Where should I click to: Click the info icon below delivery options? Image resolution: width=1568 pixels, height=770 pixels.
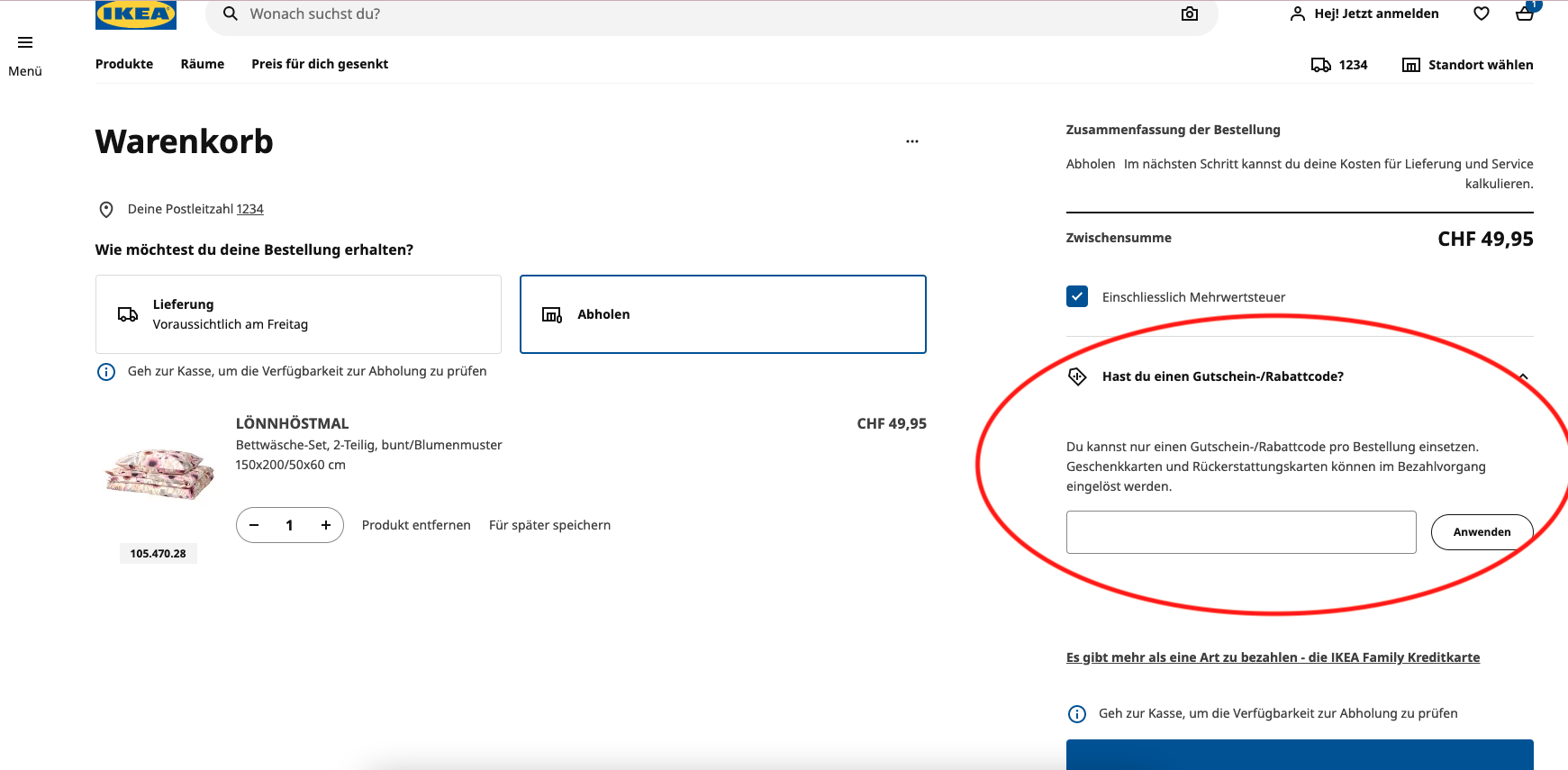106,372
